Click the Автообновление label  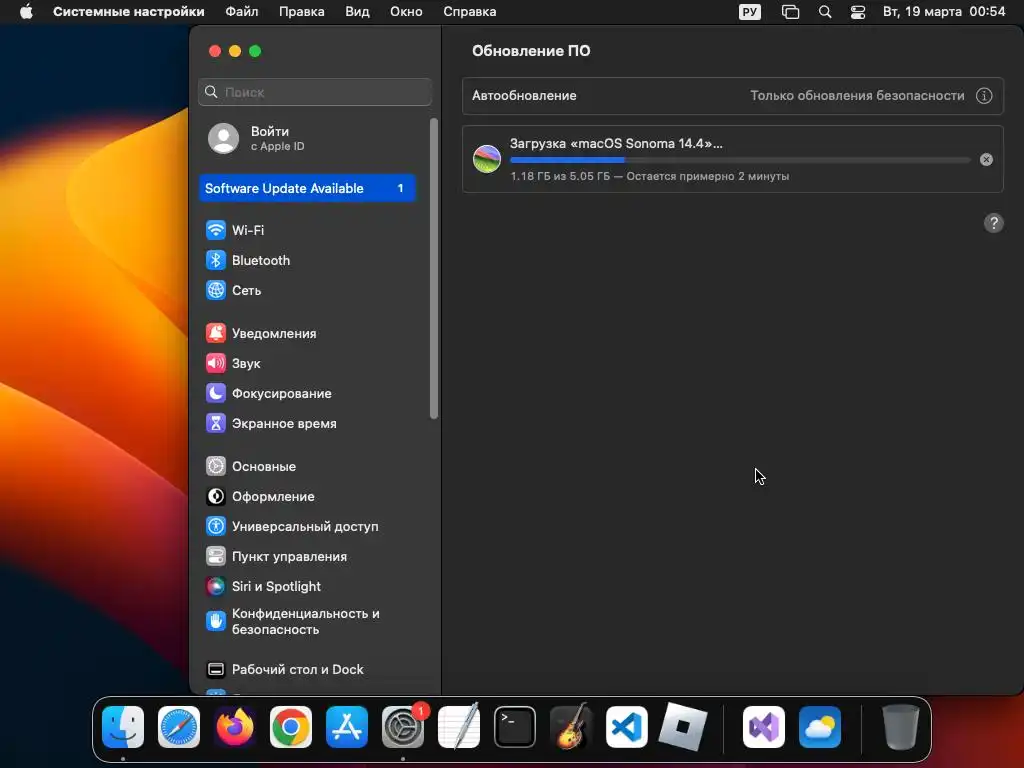click(x=524, y=95)
